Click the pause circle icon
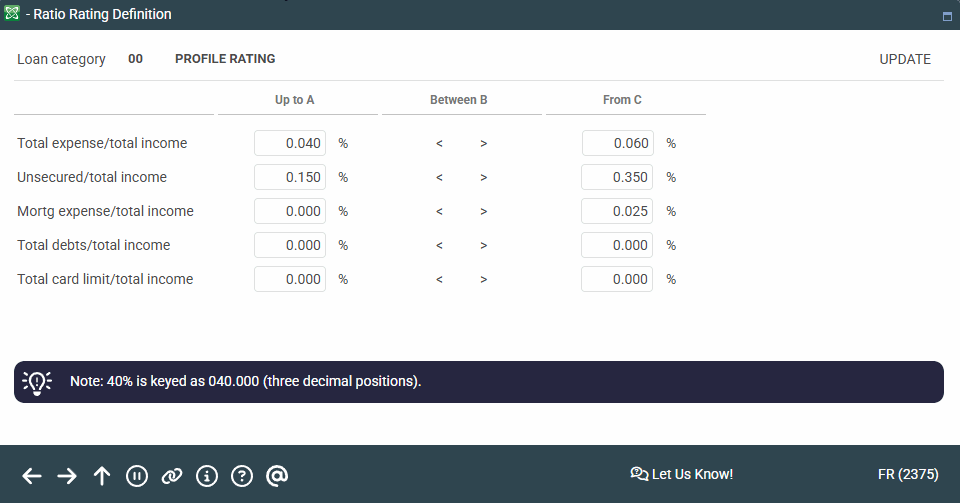The height and width of the screenshot is (503, 960). (137, 476)
